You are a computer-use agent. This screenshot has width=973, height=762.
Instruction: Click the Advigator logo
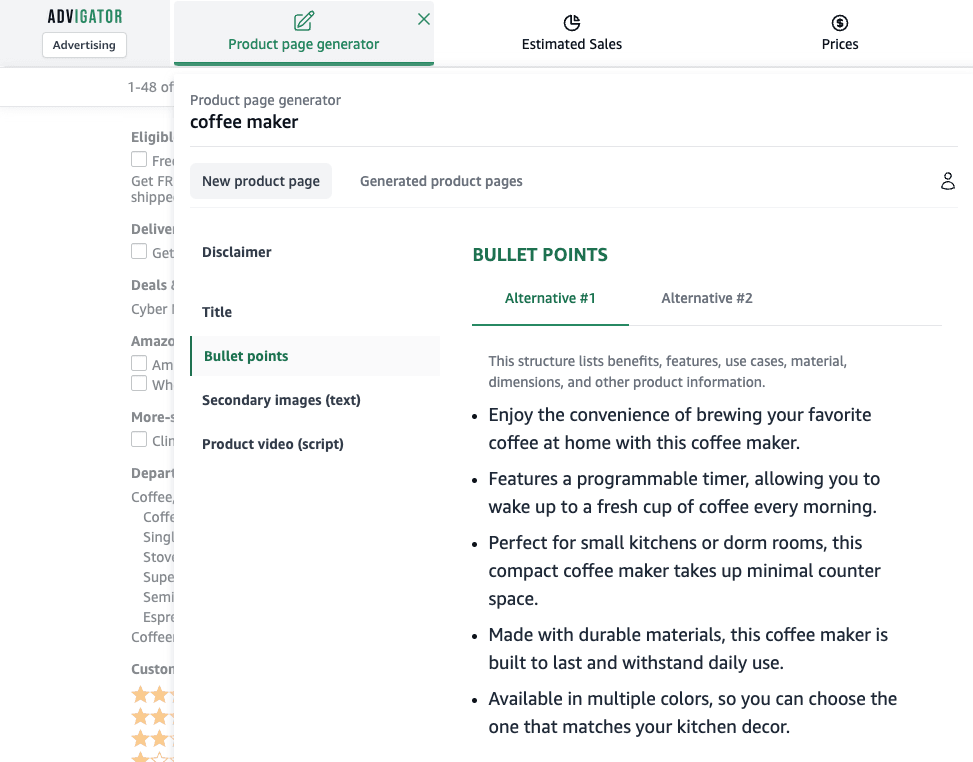85,17
